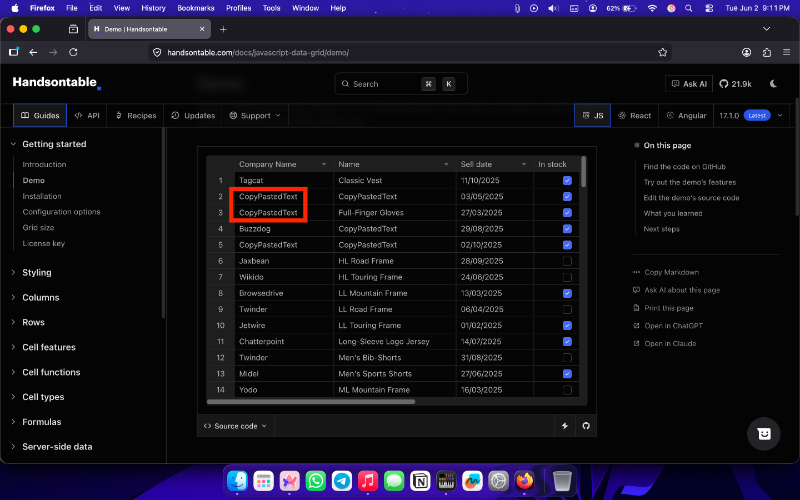The height and width of the screenshot is (500, 800).
Task: Expand the Source code dropdown
Action: (235, 426)
